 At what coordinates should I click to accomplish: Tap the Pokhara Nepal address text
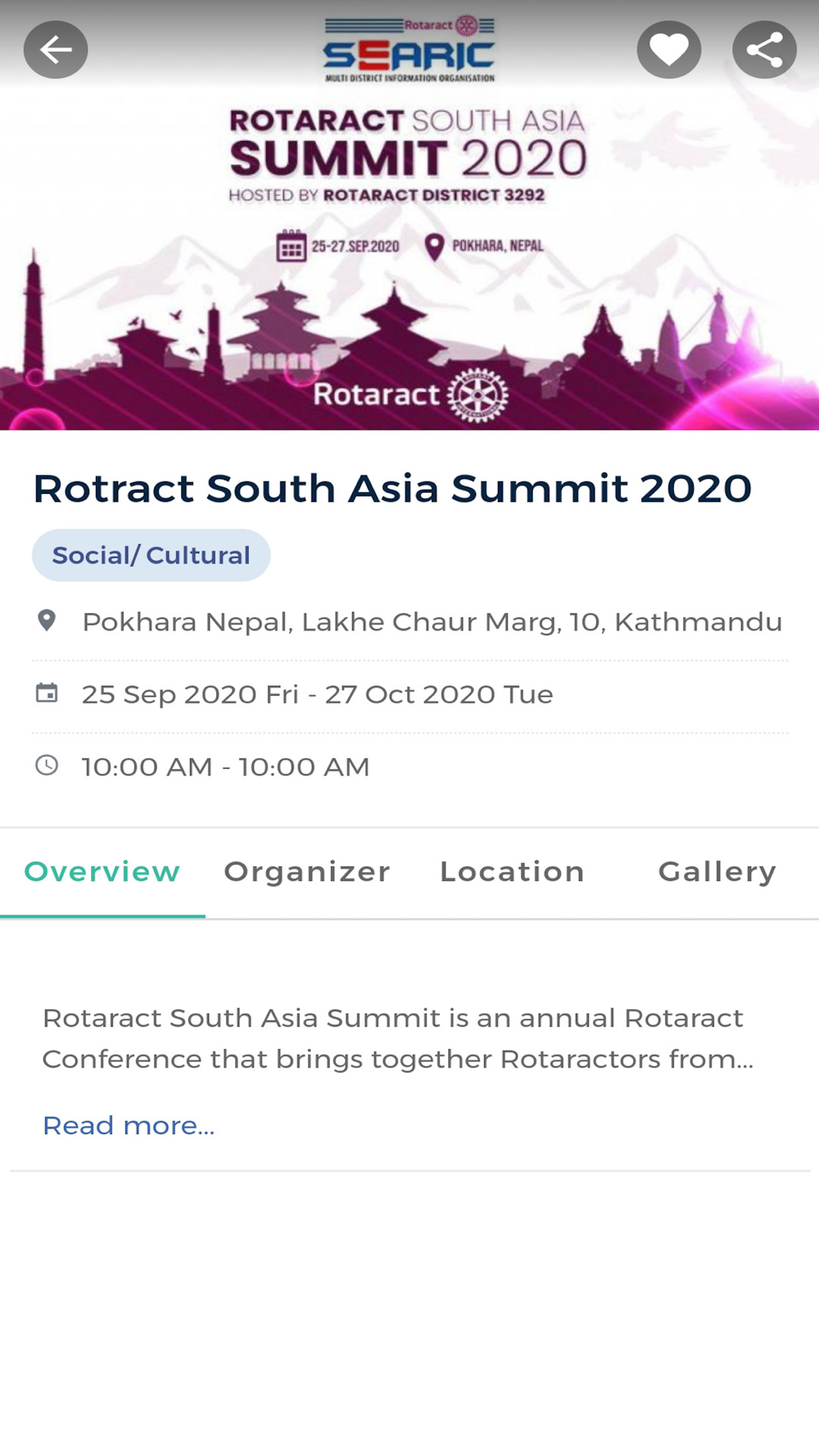point(432,622)
